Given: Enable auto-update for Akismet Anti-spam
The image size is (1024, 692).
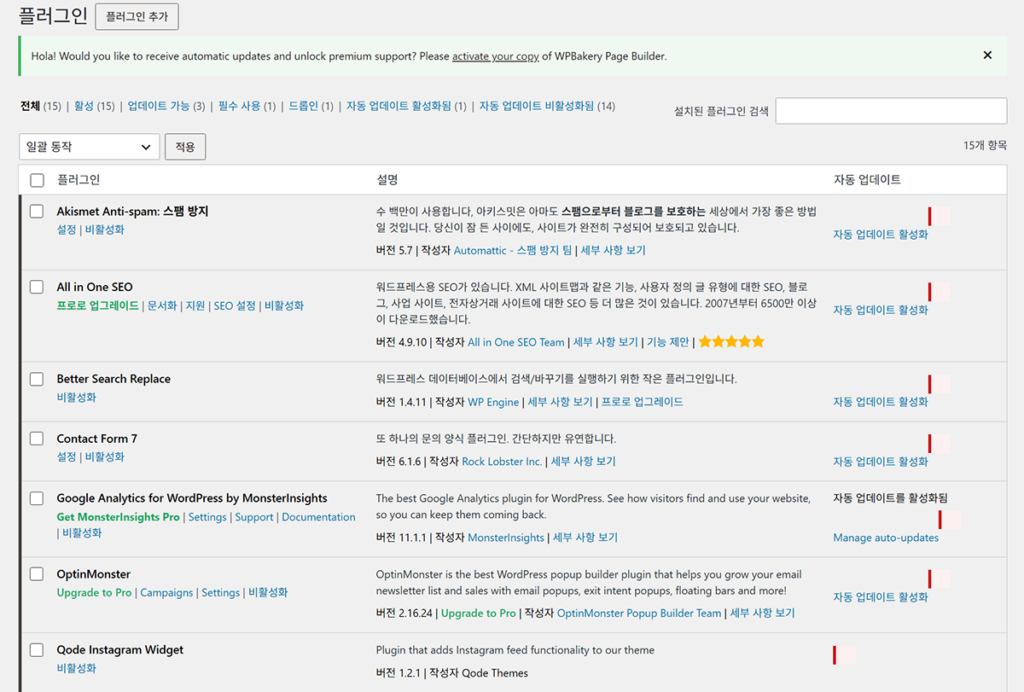Looking at the screenshot, I should point(880,234).
